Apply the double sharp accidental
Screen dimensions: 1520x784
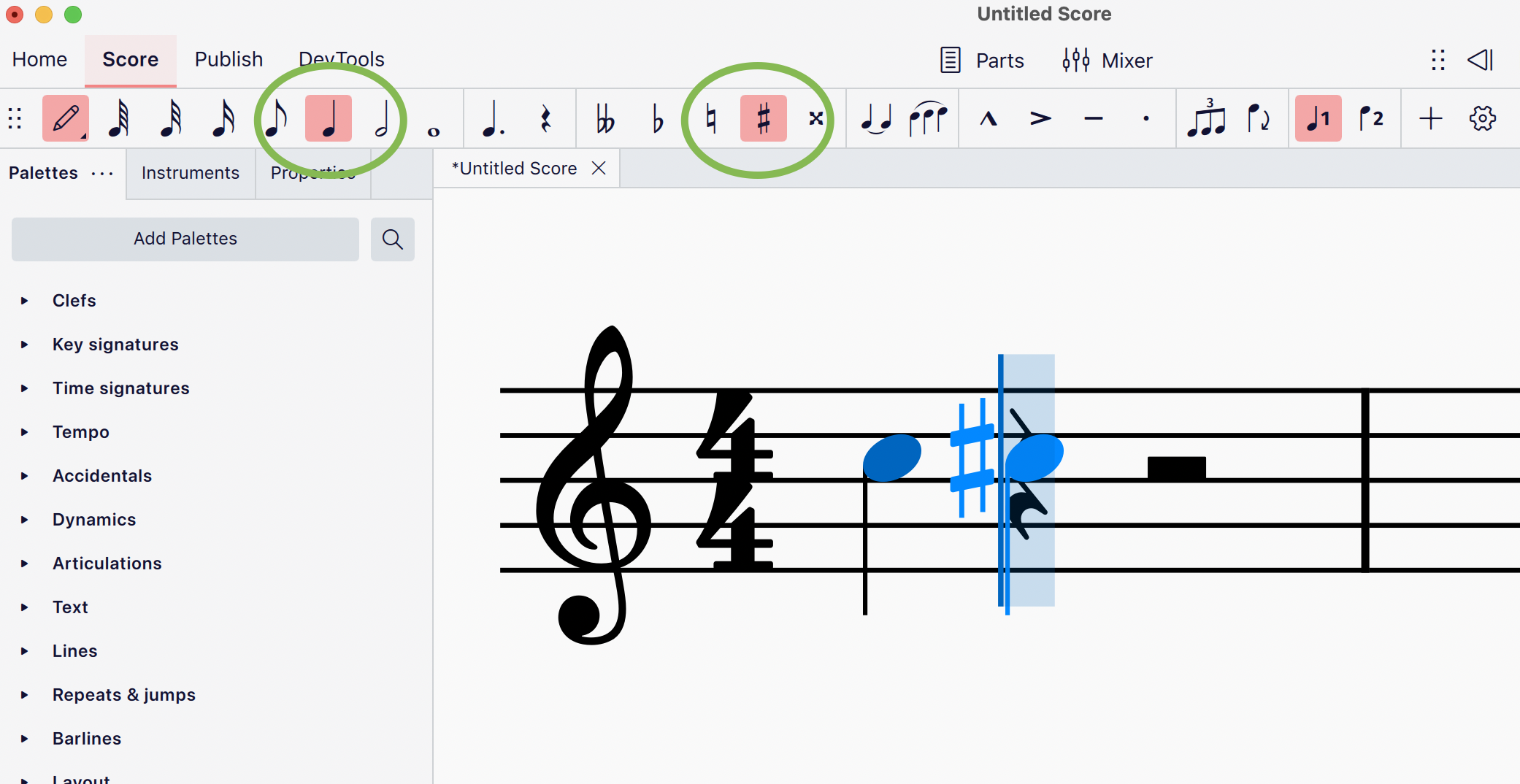click(816, 118)
